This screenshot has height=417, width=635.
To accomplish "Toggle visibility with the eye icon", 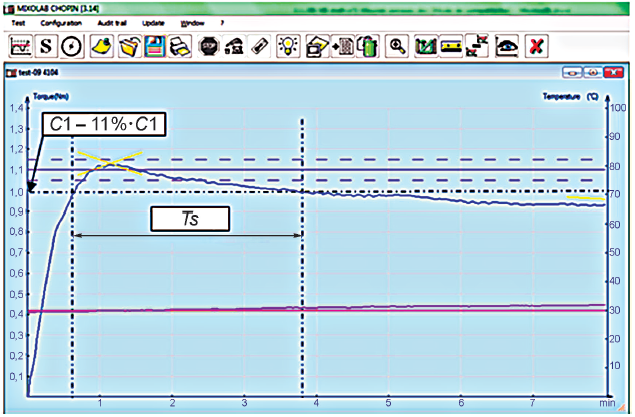I will click(x=507, y=45).
